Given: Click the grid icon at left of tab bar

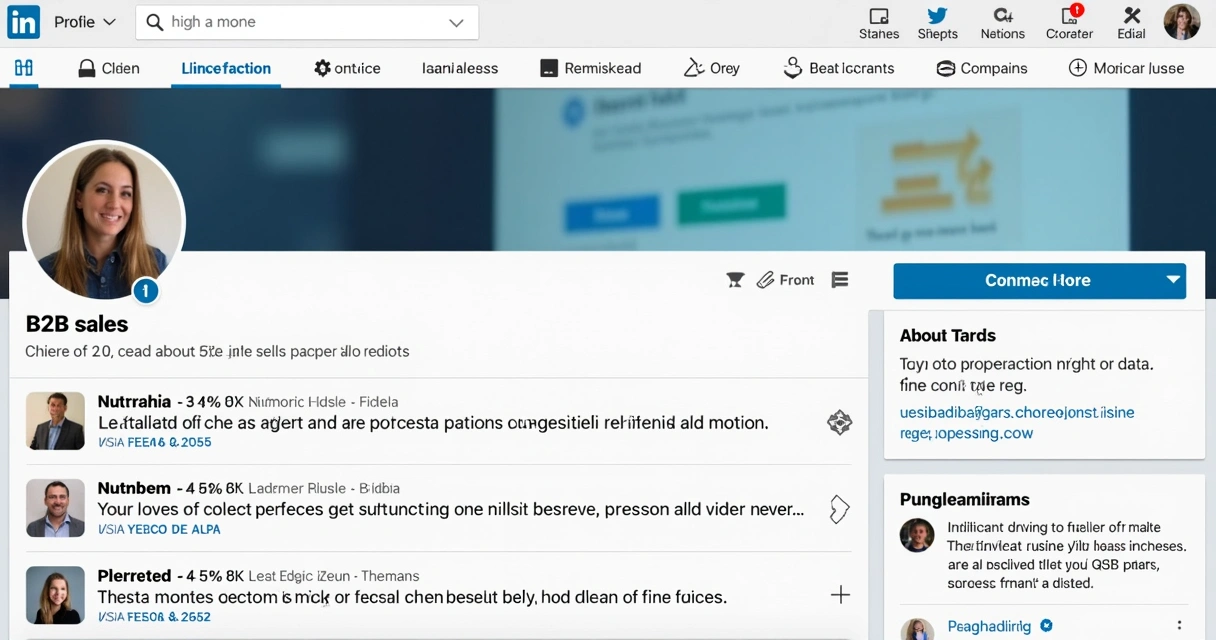Looking at the screenshot, I should (x=24, y=68).
